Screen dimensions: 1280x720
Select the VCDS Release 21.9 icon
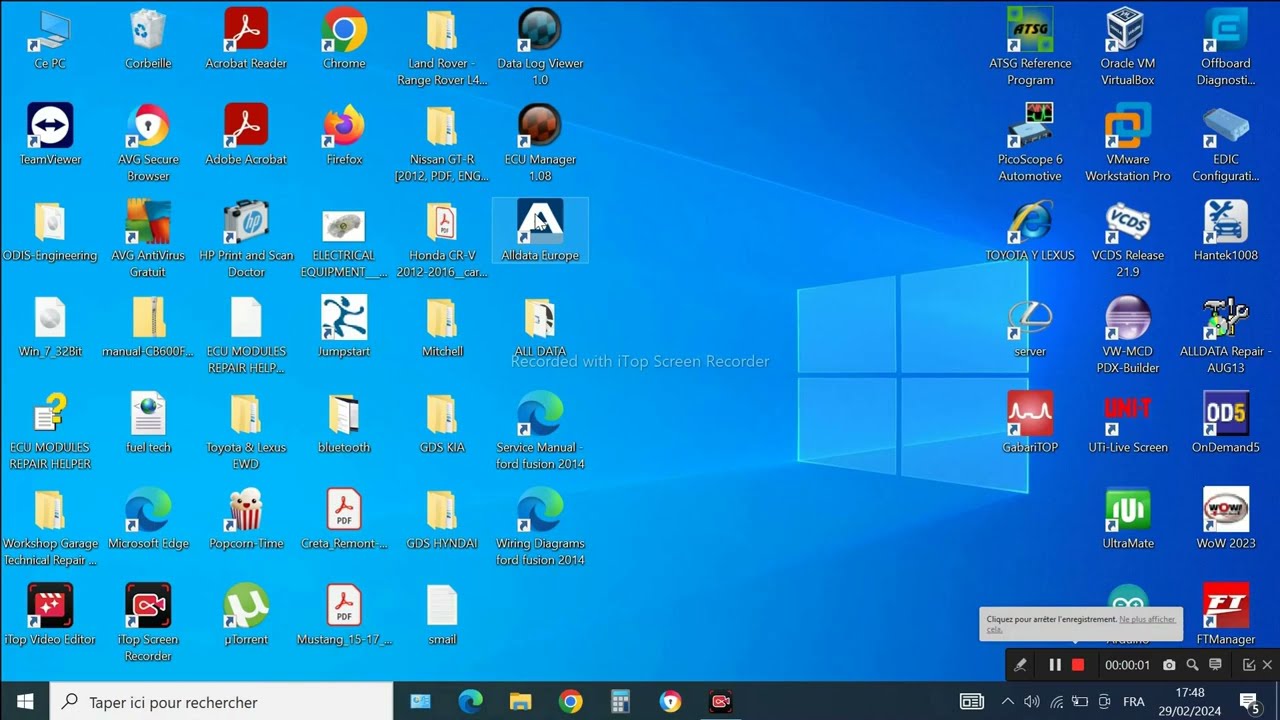pyautogui.click(x=1128, y=239)
